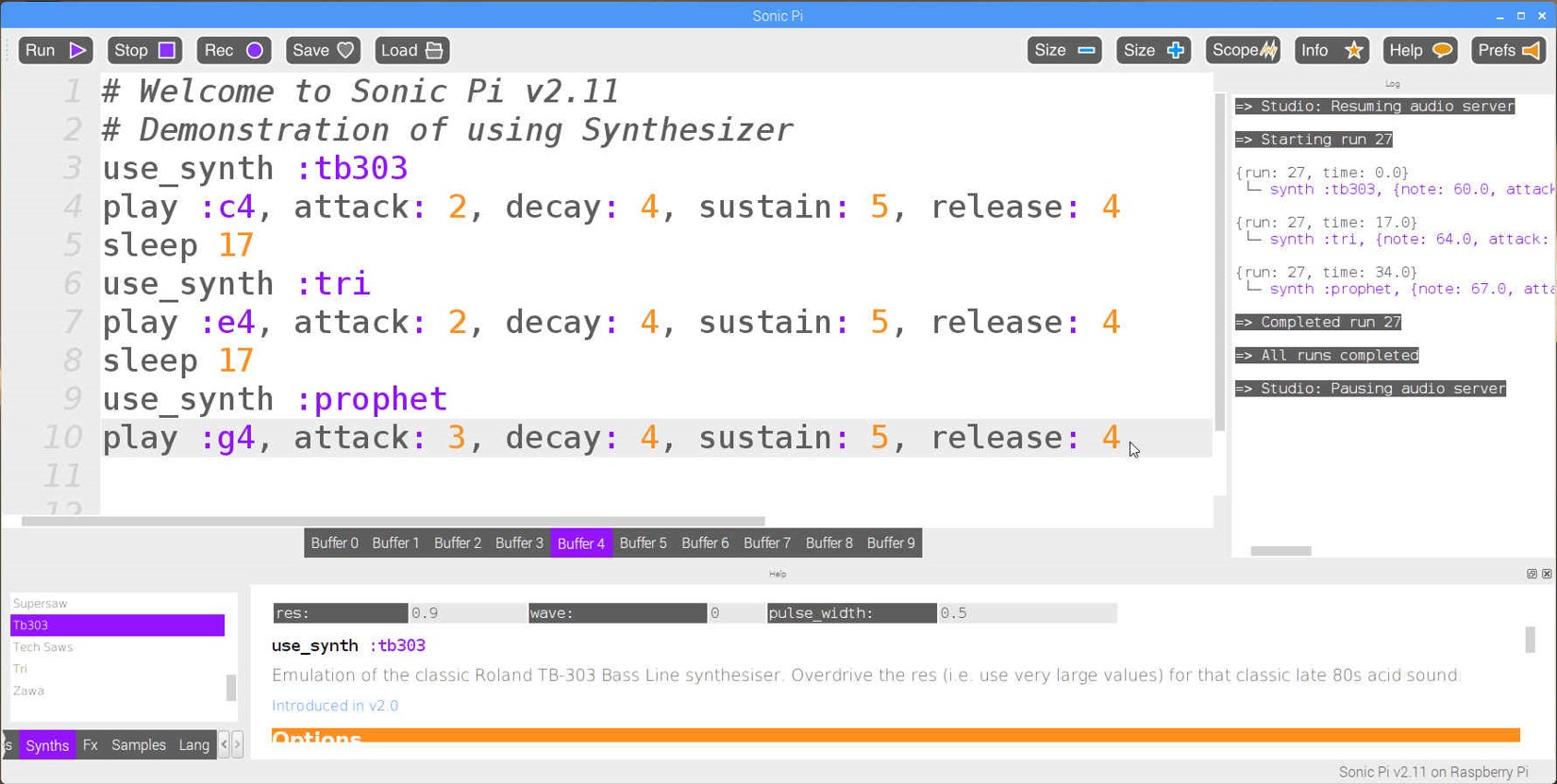Select Supersaw in synth list

(x=117, y=603)
